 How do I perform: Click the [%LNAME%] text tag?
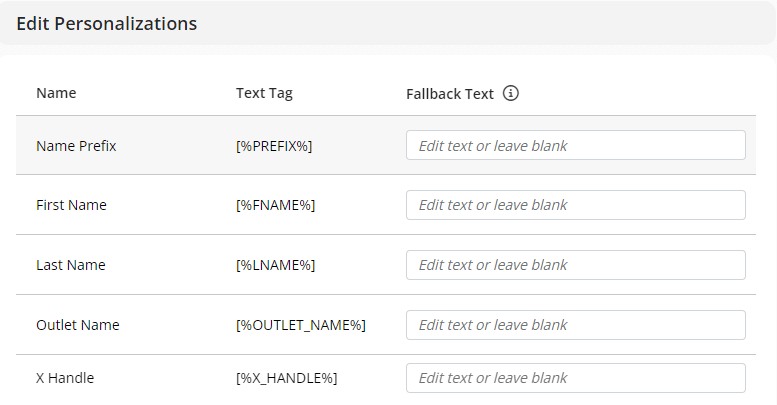pyautogui.click(x=275, y=265)
